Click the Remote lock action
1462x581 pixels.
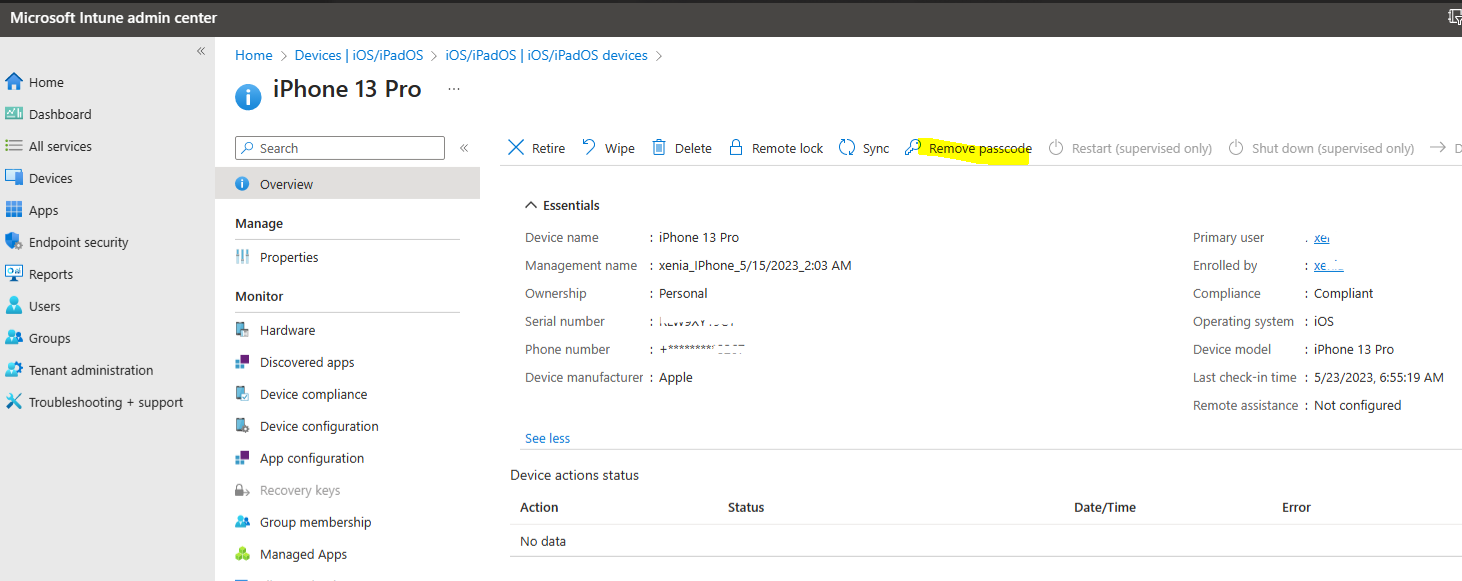click(x=776, y=148)
